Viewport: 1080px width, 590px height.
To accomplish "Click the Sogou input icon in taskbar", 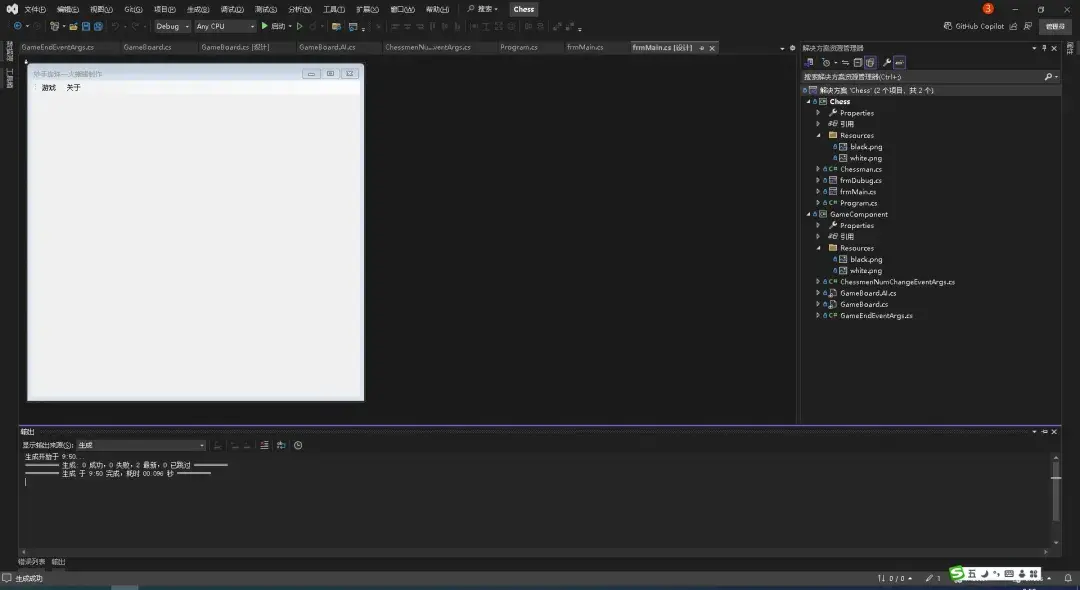I will tap(957, 574).
